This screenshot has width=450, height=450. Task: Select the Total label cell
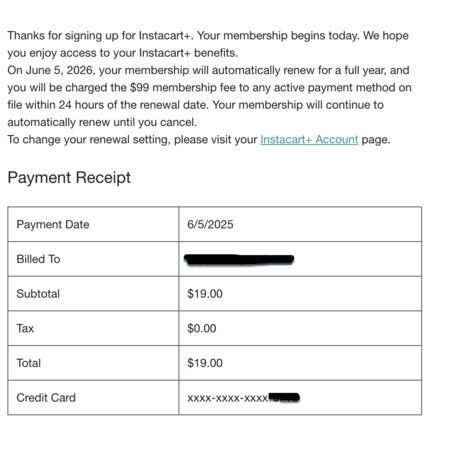pos(93,363)
